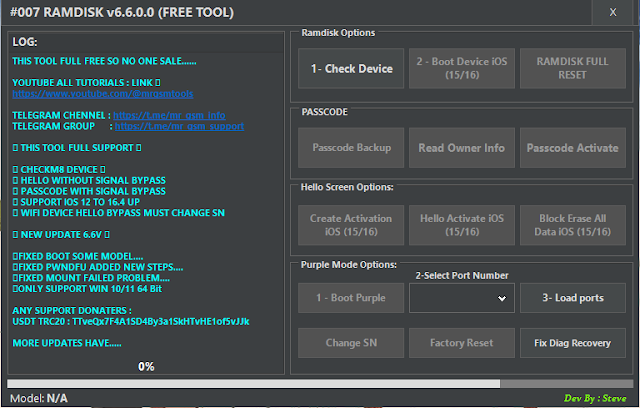Click the port dropdown chevron arrow
Image resolution: width=640 pixels, height=408 pixels.
coord(502,298)
